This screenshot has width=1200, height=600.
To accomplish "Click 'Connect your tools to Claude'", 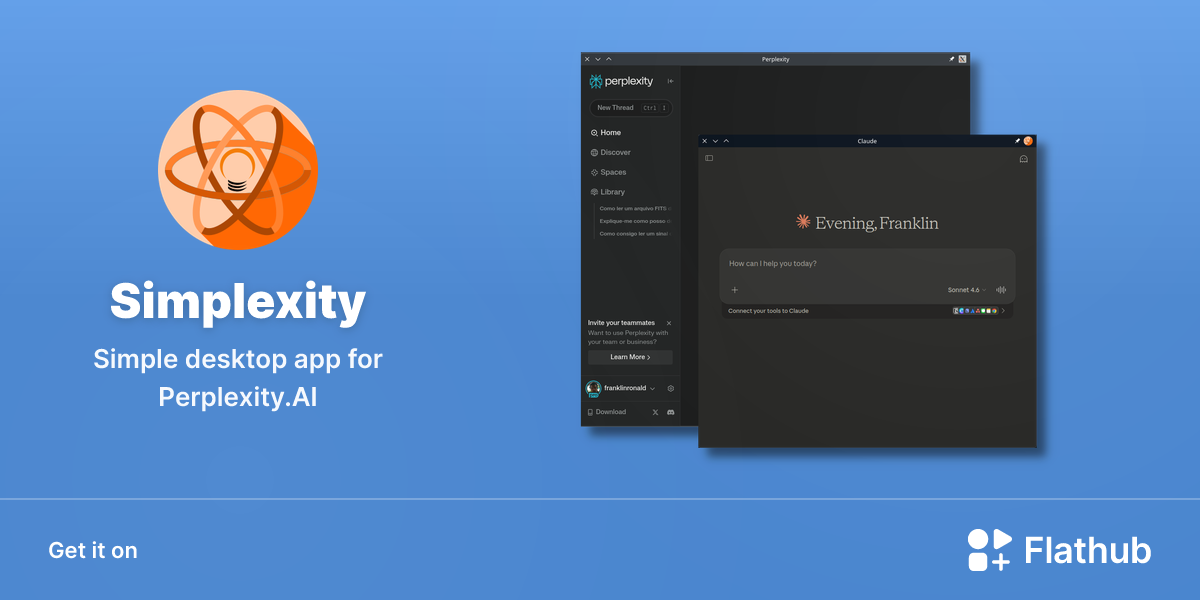I will pyautogui.click(x=768, y=311).
